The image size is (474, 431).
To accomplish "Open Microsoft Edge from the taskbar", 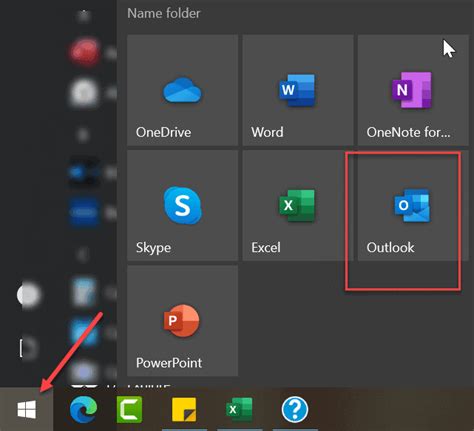I will click(x=83, y=409).
